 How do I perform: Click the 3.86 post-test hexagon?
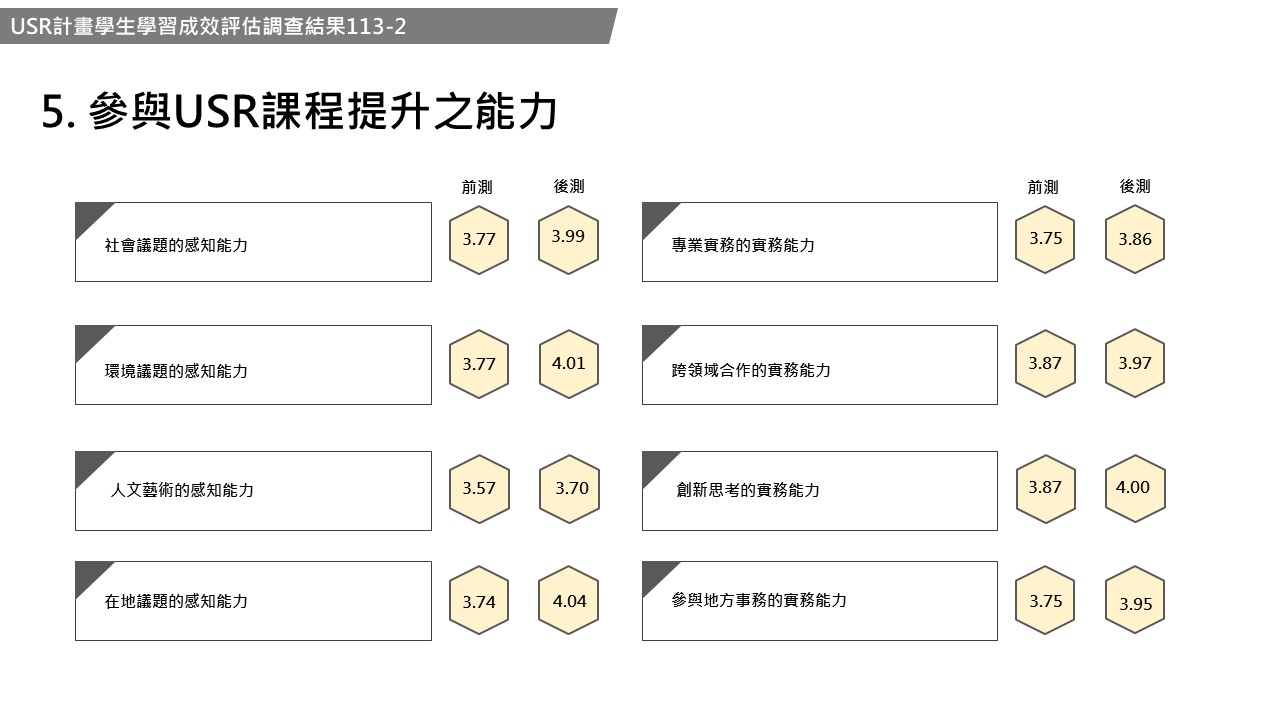click(1135, 240)
